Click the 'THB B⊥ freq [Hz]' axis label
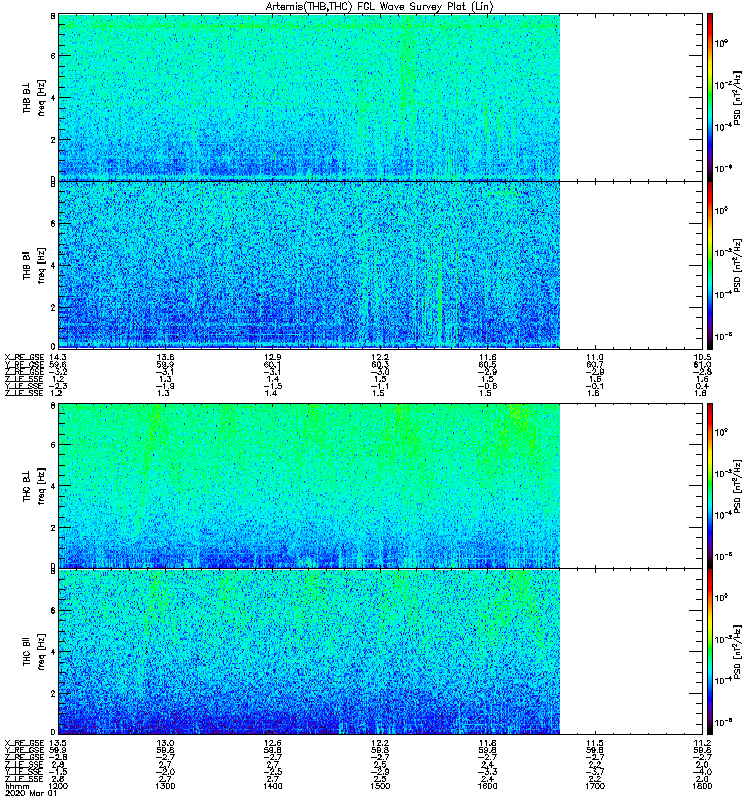Viewport: 750px width, 800px height. (34, 97)
